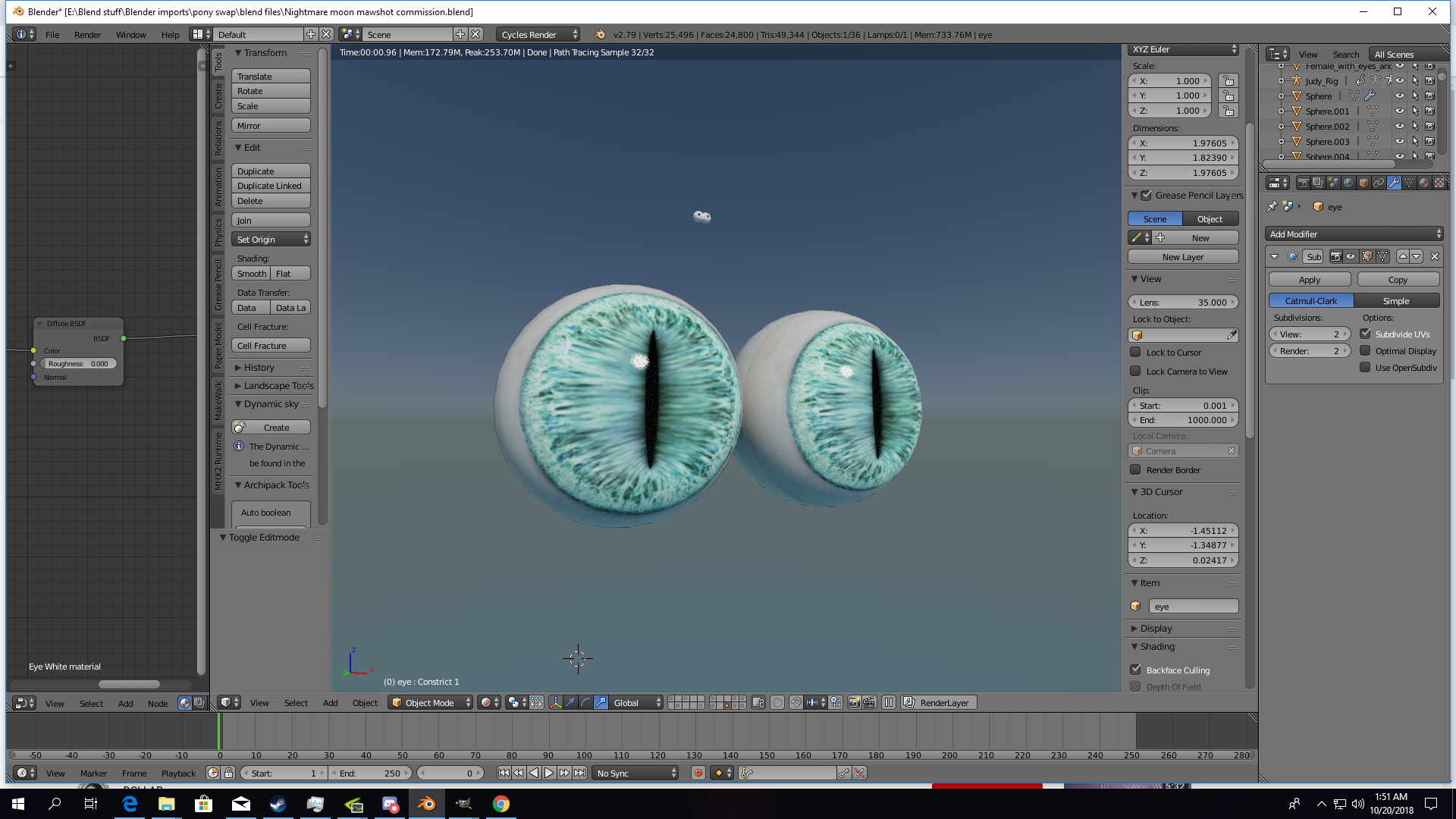Viewport: 1456px width, 819px height.
Task: Click the pin icon beside eye
Action: [1272, 206]
